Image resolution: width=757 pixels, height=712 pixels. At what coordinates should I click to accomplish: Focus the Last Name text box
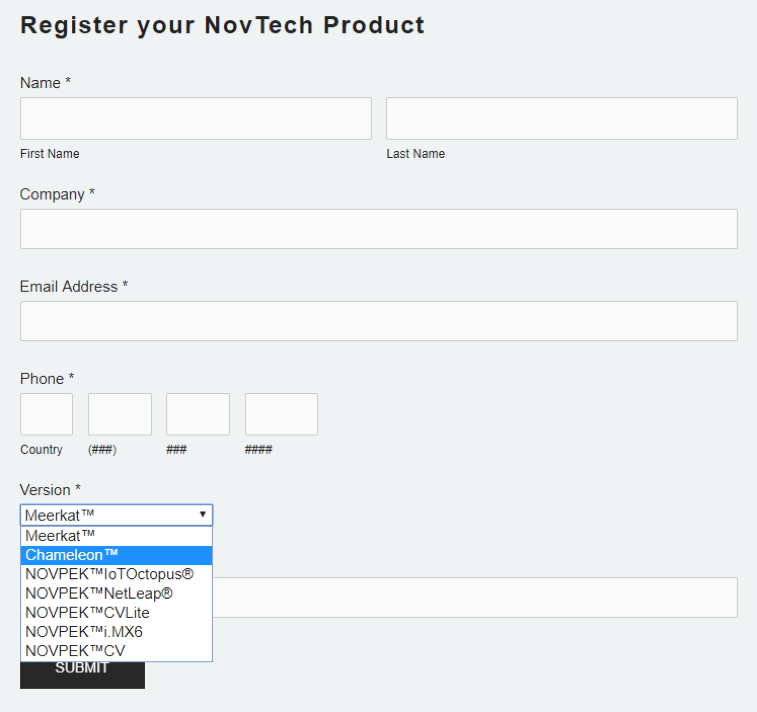561,118
